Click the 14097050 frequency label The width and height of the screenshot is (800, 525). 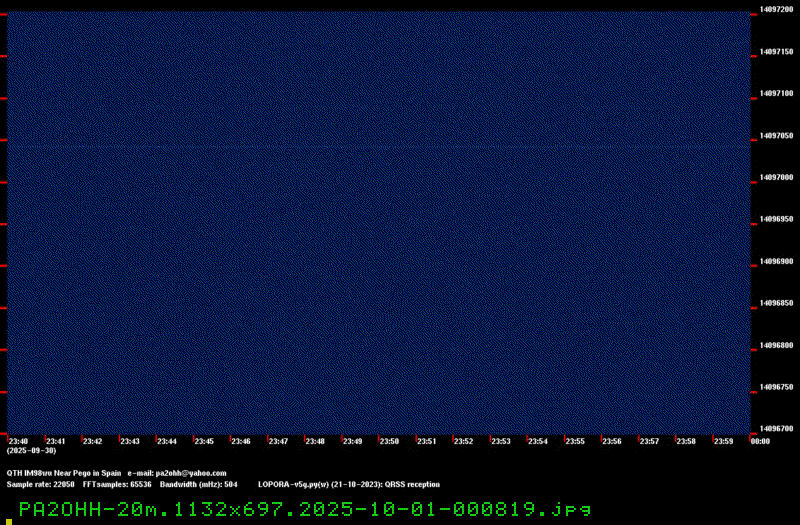point(777,136)
